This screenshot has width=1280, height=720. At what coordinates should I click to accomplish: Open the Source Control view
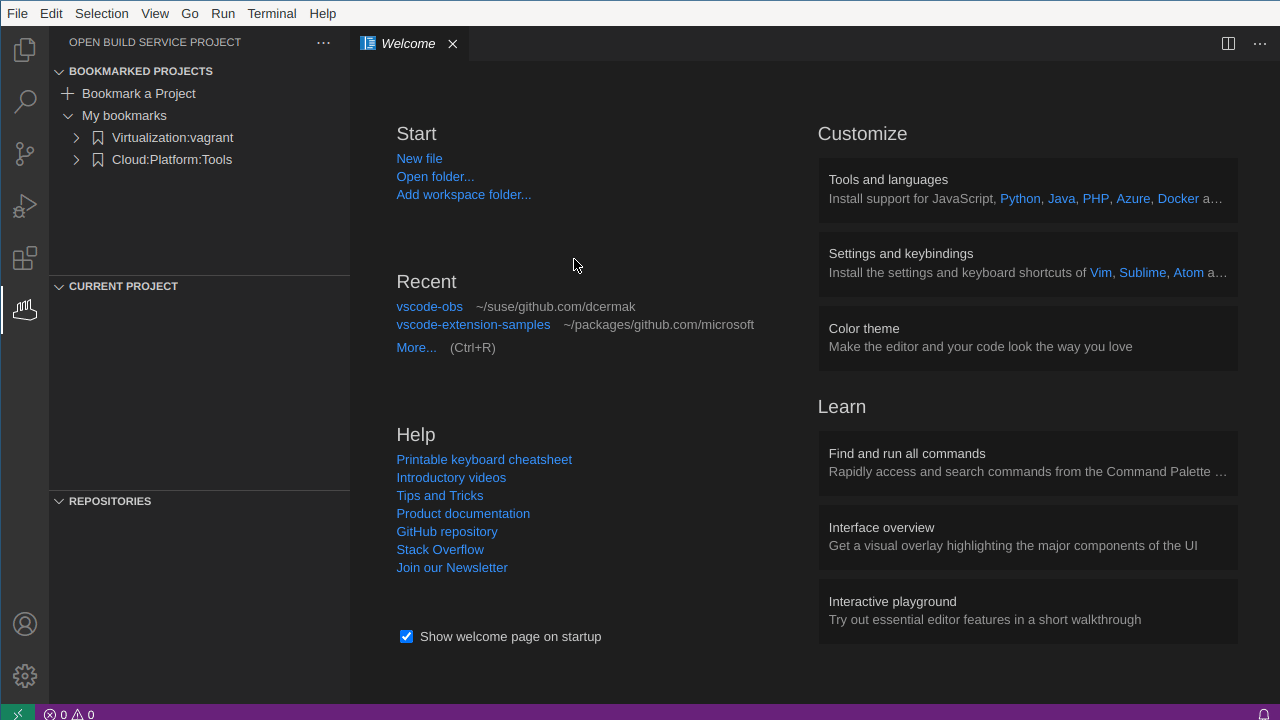(x=25, y=154)
